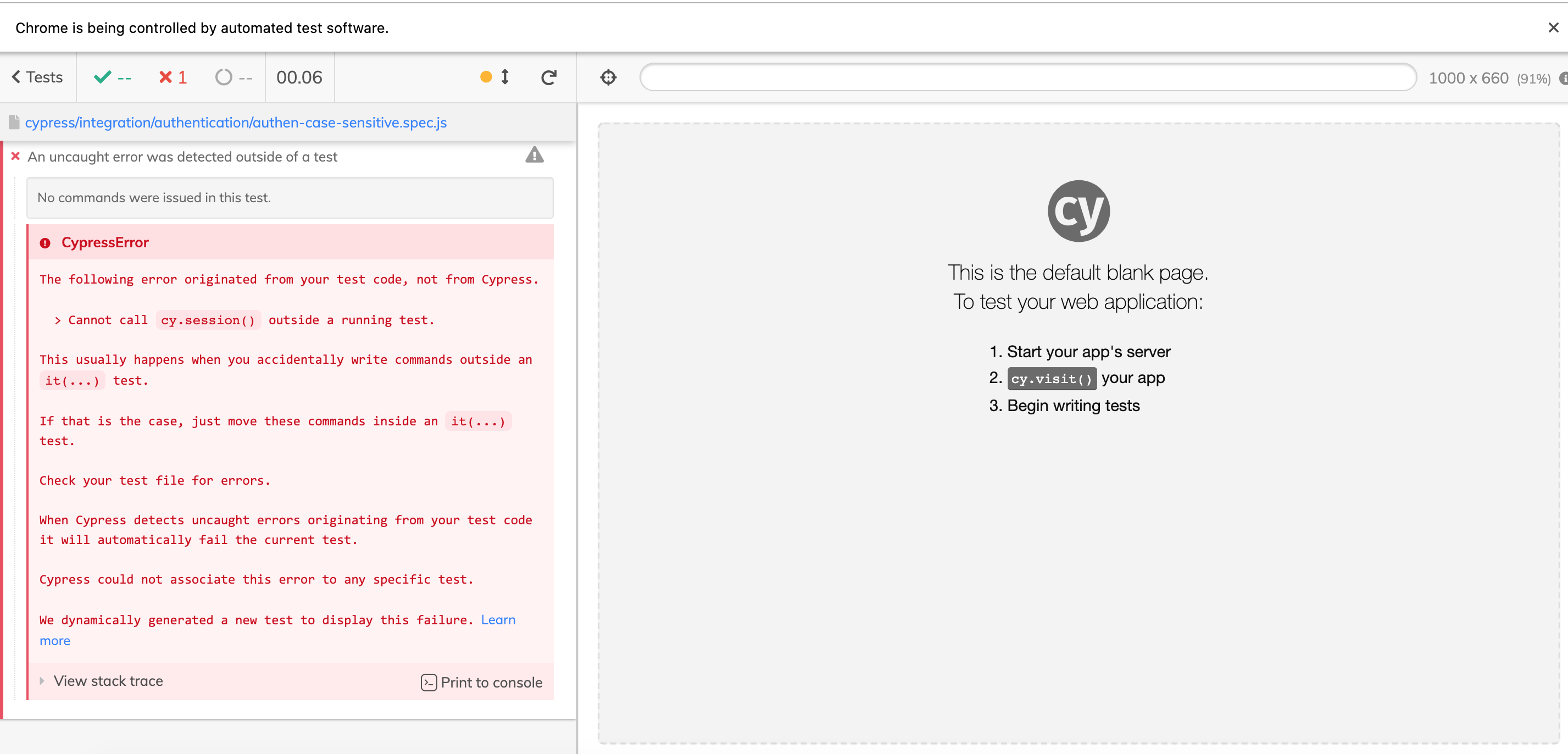Viewport: 1568px width, 754px height.
Task: Click 'Begin writing tests' text
Action: [x=1073, y=406]
